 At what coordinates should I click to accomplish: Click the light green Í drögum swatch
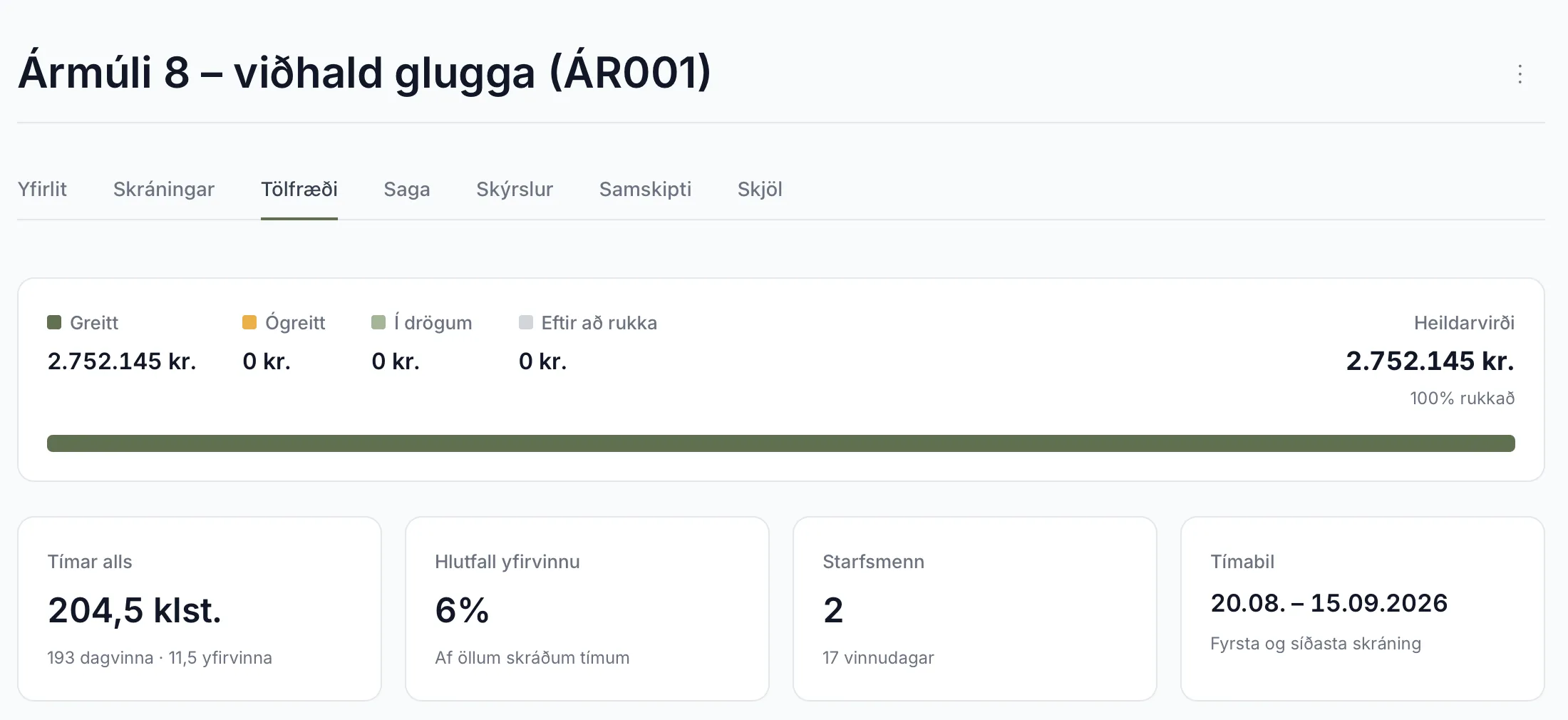pos(378,322)
